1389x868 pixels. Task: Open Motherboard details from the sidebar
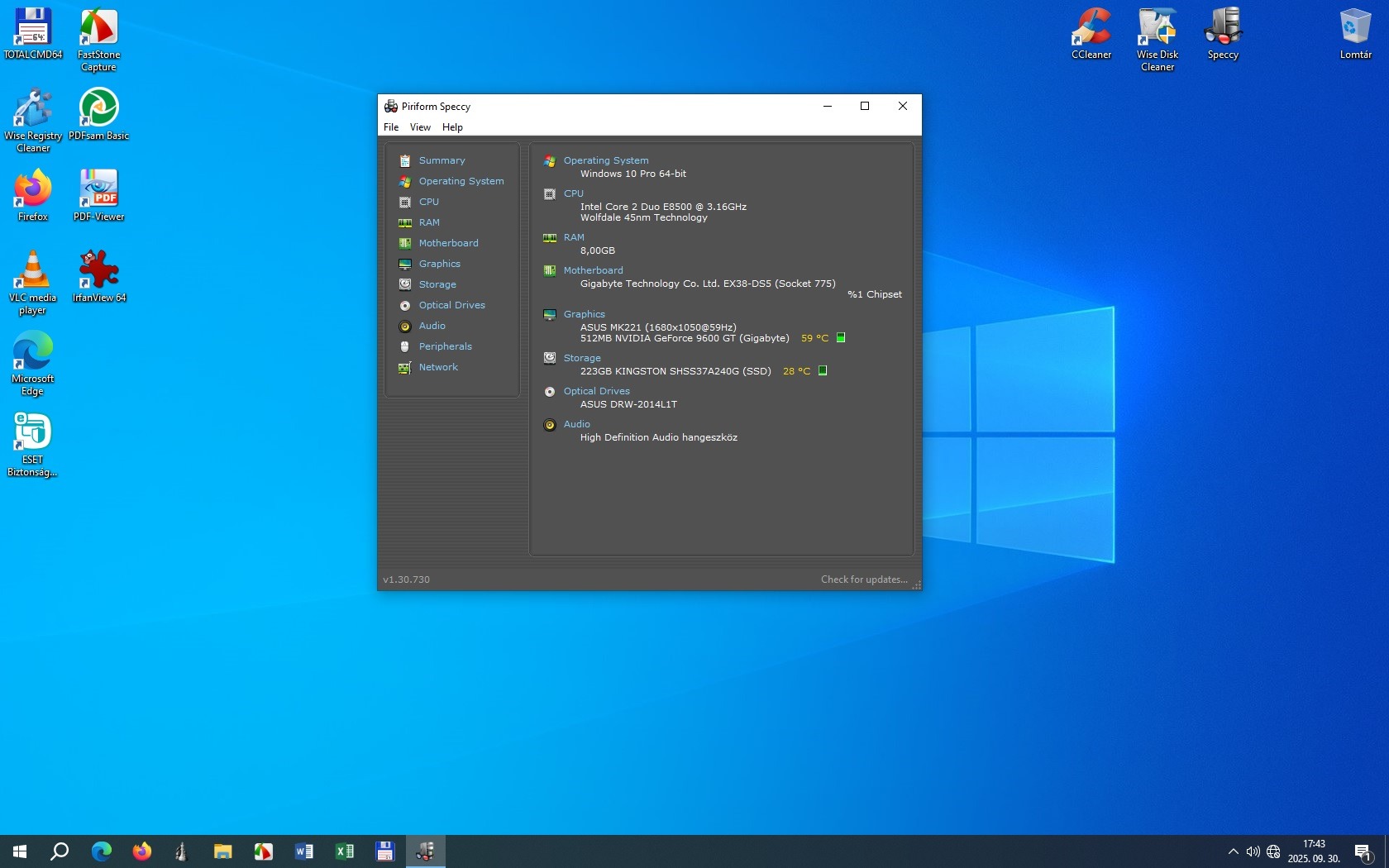pos(448,243)
